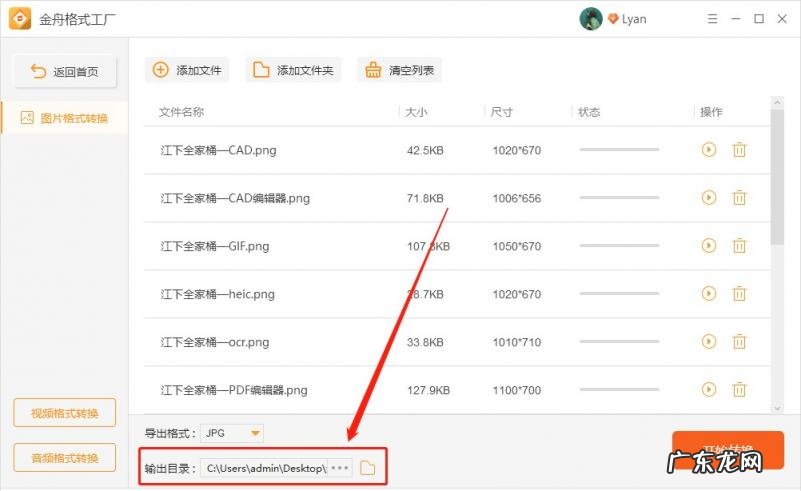Select file name 江下全家桶—heic.png
Image resolution: width=801 pixels, height=491 pixels.
tap(217, 294)
